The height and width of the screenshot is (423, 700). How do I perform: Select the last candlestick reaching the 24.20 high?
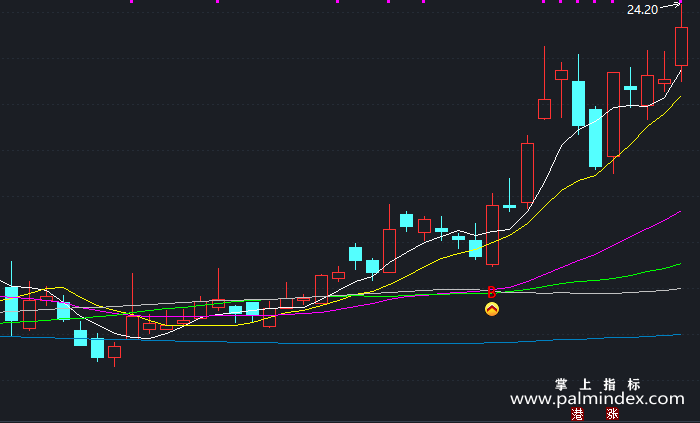pos(681,46)
